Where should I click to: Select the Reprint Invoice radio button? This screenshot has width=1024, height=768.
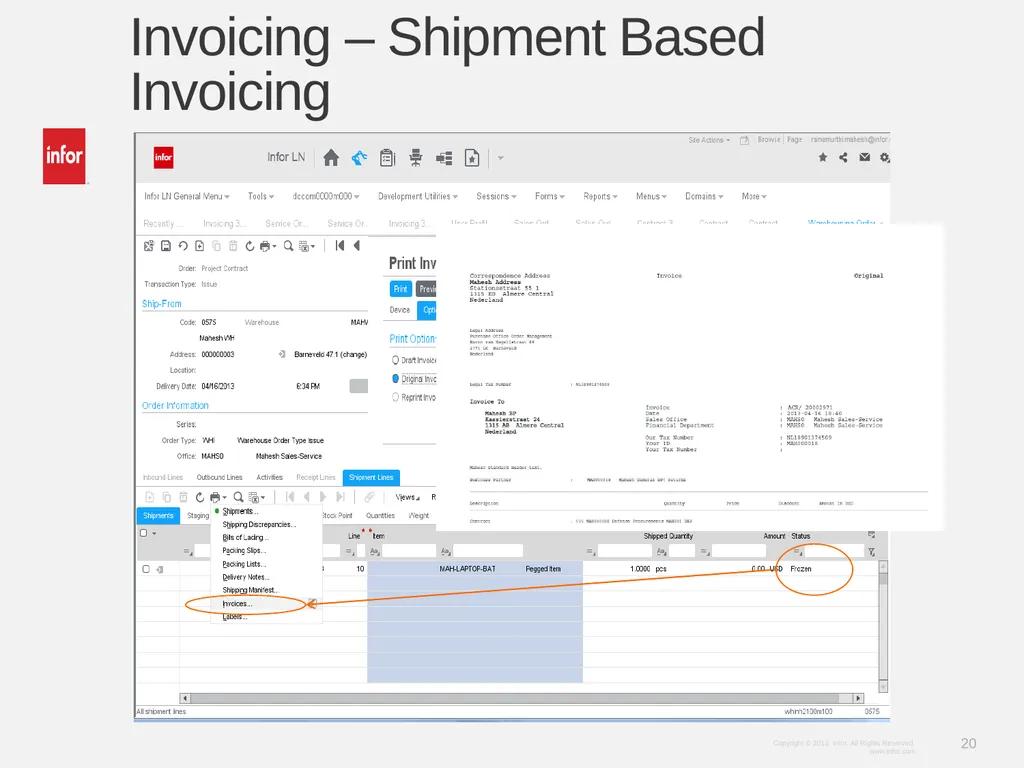395,397
